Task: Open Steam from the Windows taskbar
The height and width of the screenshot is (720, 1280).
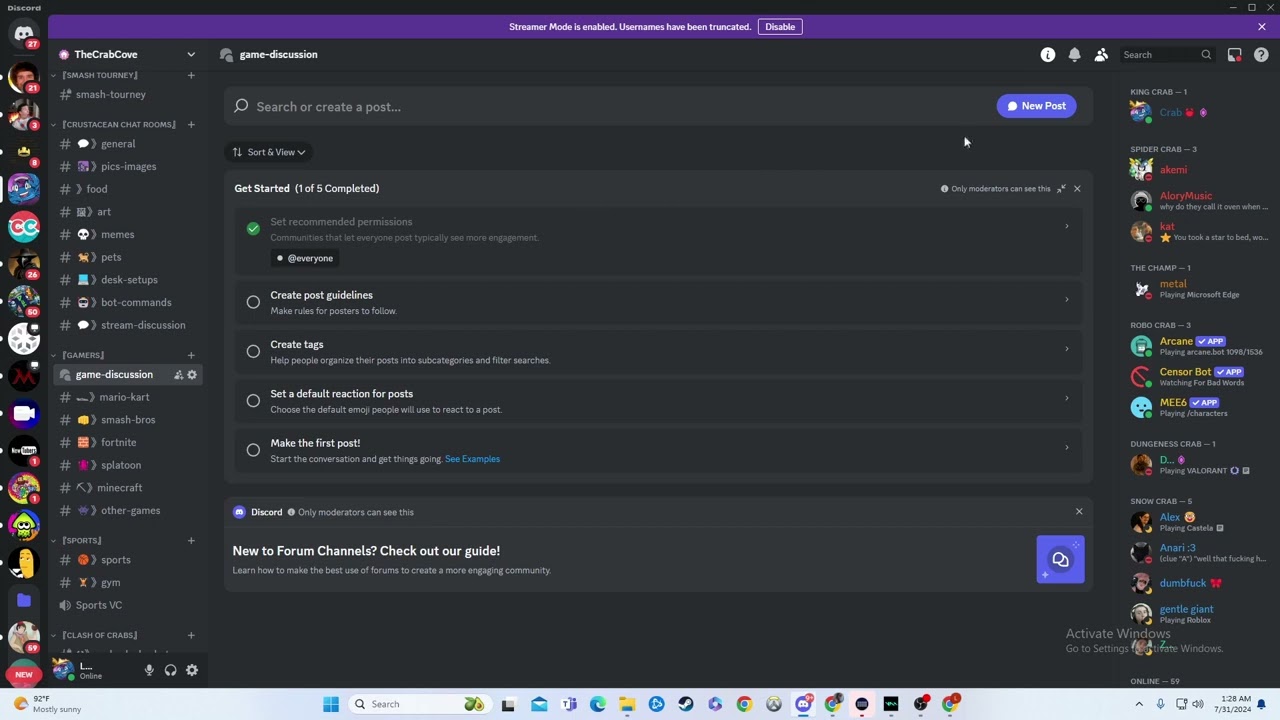Action: pyautogui.click(x=686, y=704)
